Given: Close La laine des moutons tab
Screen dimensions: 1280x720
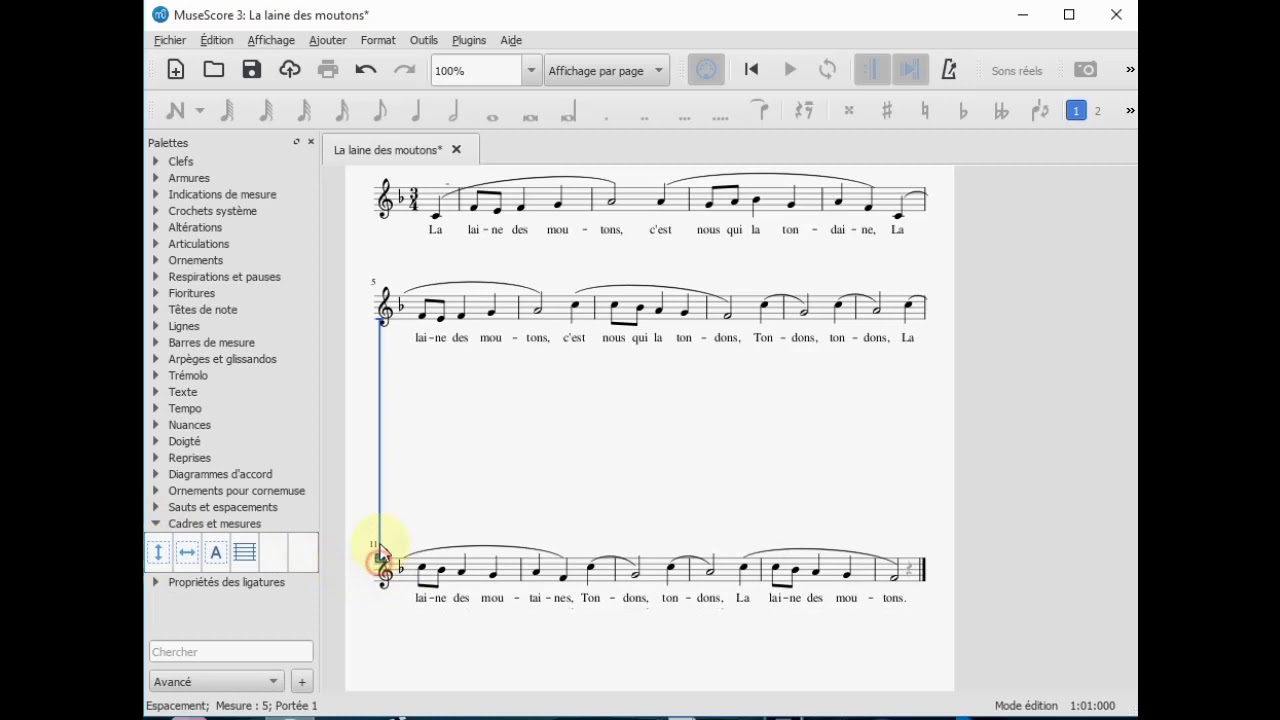Looking at the screenshot, I should tap(456, 150).
